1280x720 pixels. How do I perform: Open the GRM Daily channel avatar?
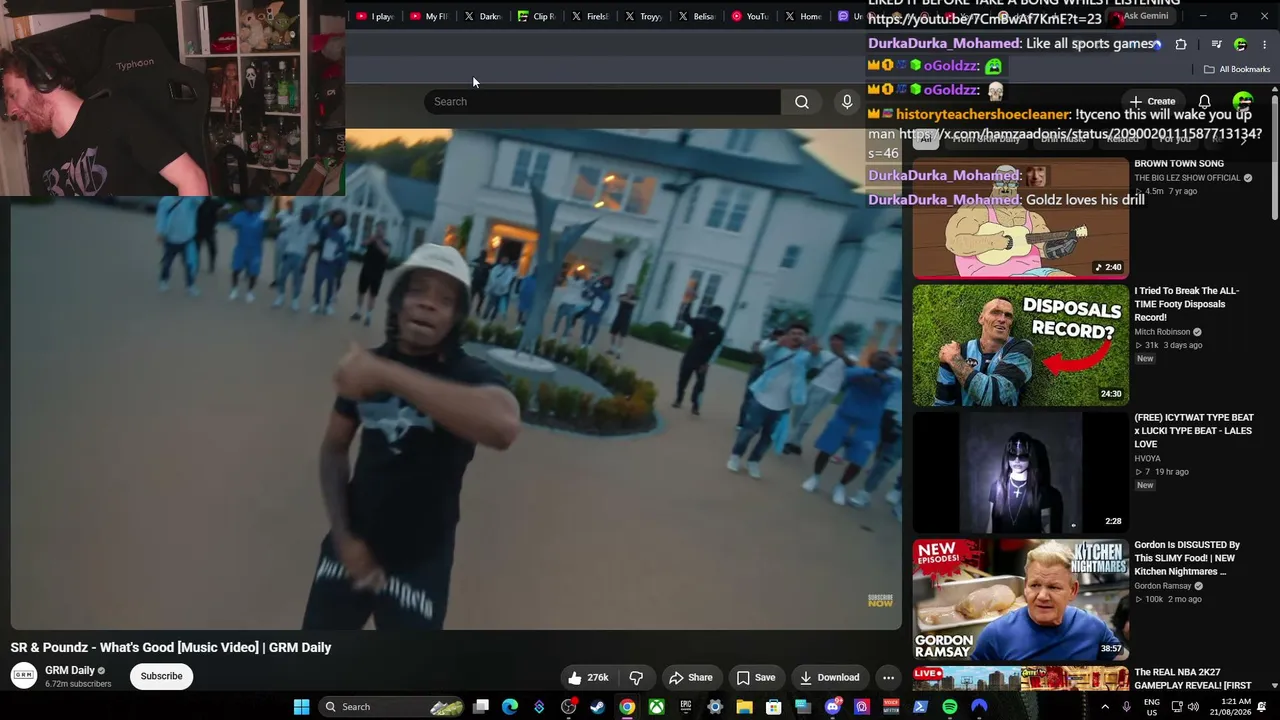pyautogui.click(x=24, y=676)
